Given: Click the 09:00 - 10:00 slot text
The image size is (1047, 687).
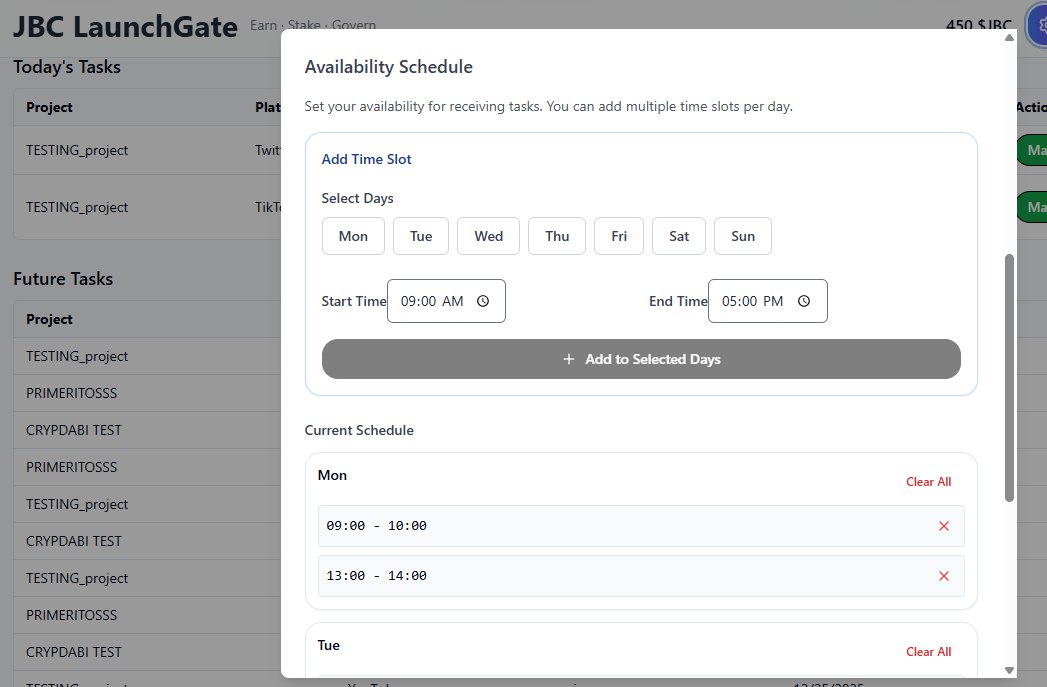Looking at the screenshot, I should click(x=376, y=526).
